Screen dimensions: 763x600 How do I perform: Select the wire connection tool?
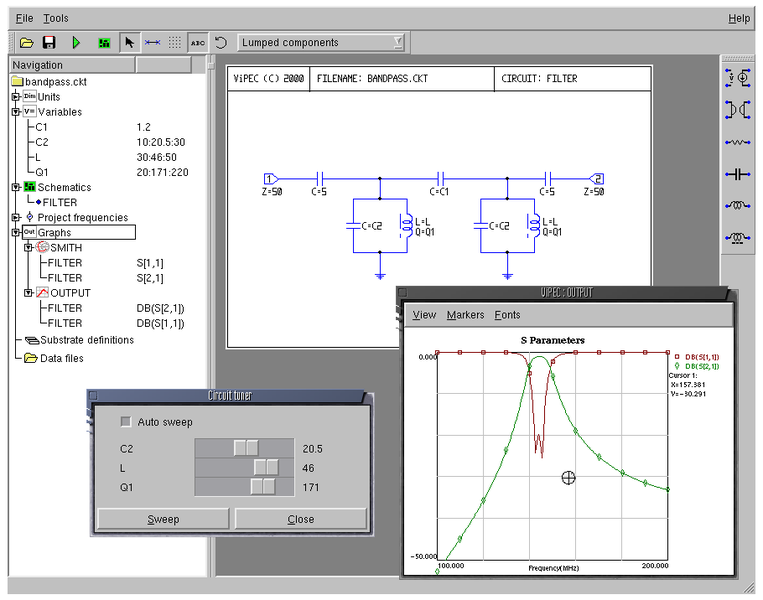pyautogui.click(x=152, y=43)
